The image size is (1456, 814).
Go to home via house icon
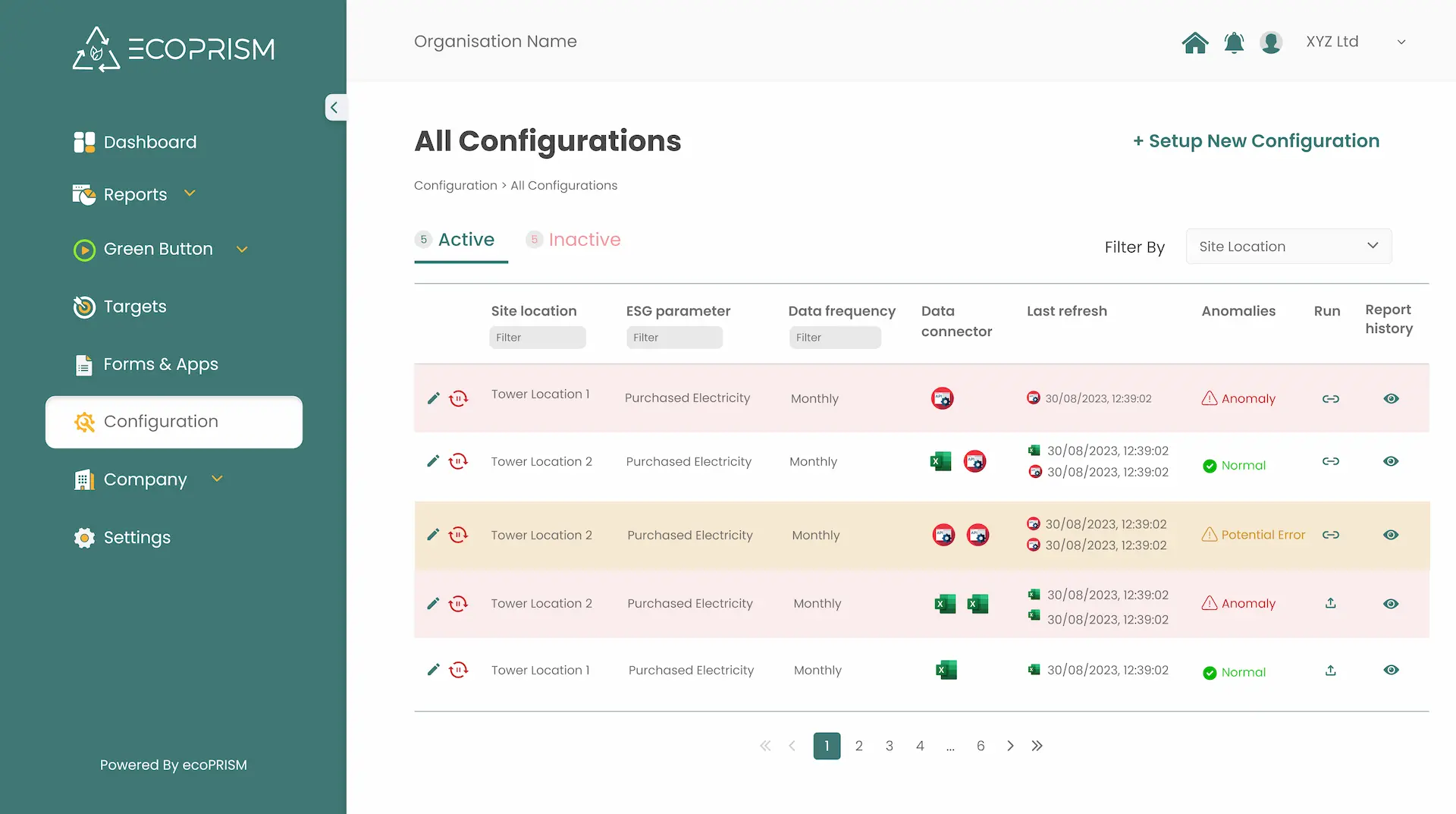click(x=1195, y=42)
